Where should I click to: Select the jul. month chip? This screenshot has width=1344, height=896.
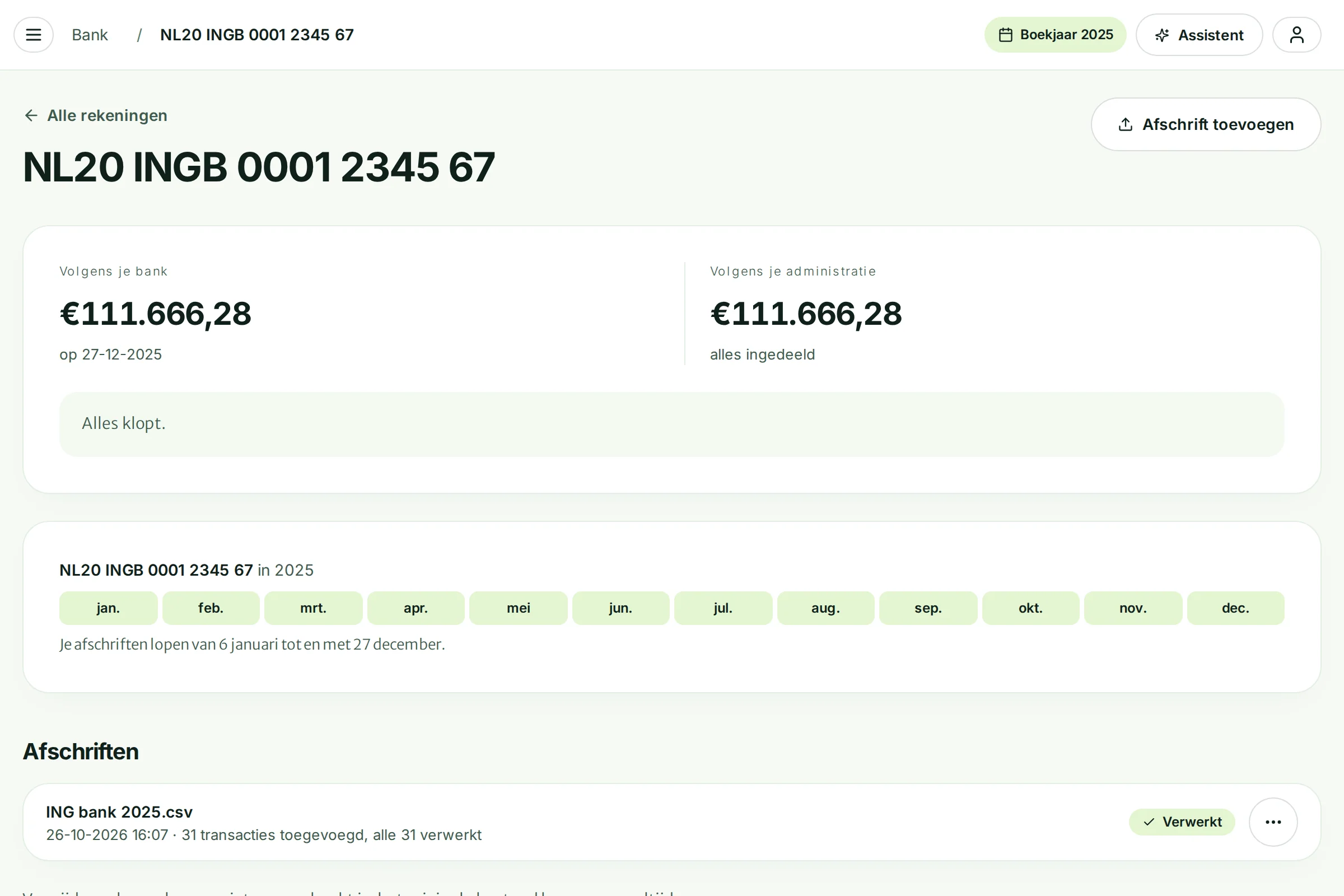point(723,608)
